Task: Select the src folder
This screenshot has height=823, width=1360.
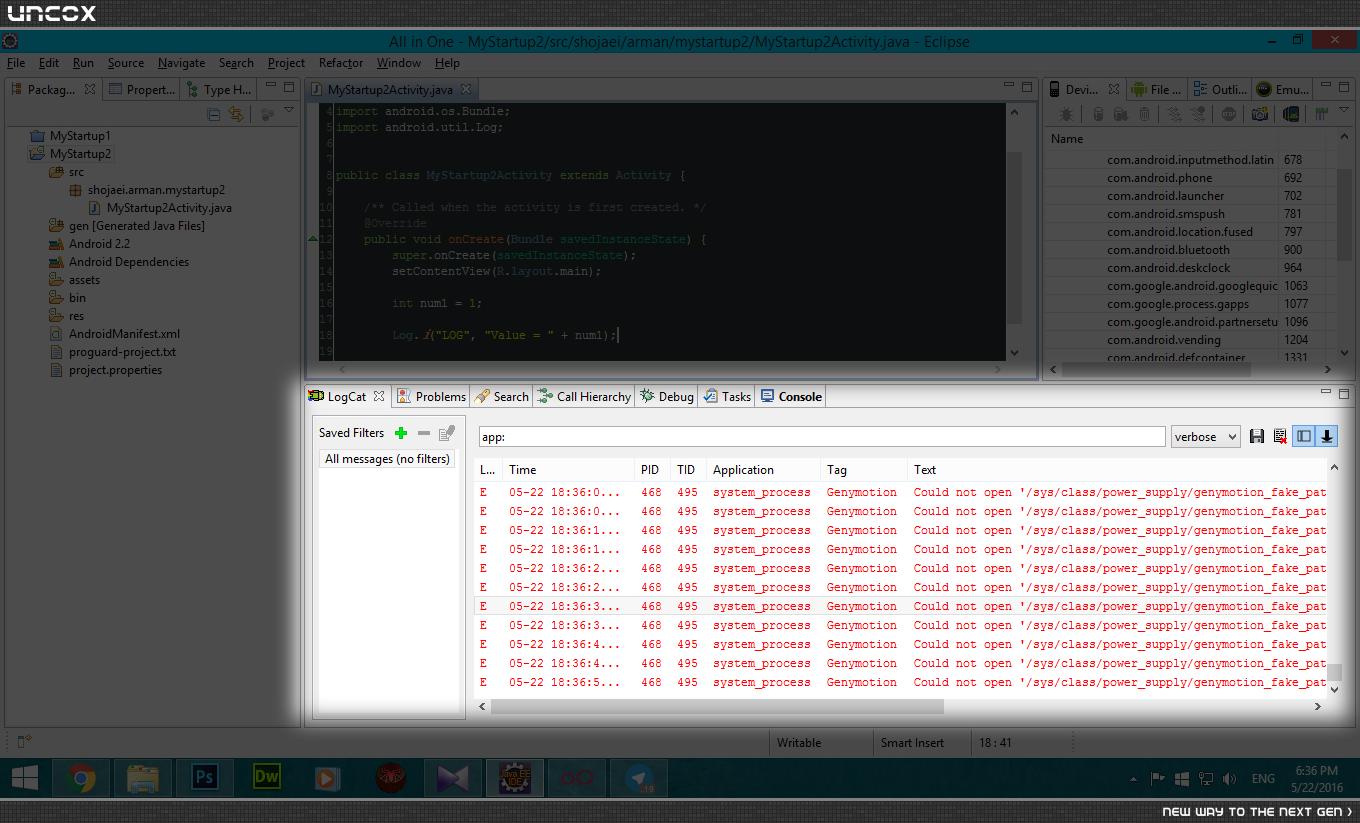Action: pos(67,172)
